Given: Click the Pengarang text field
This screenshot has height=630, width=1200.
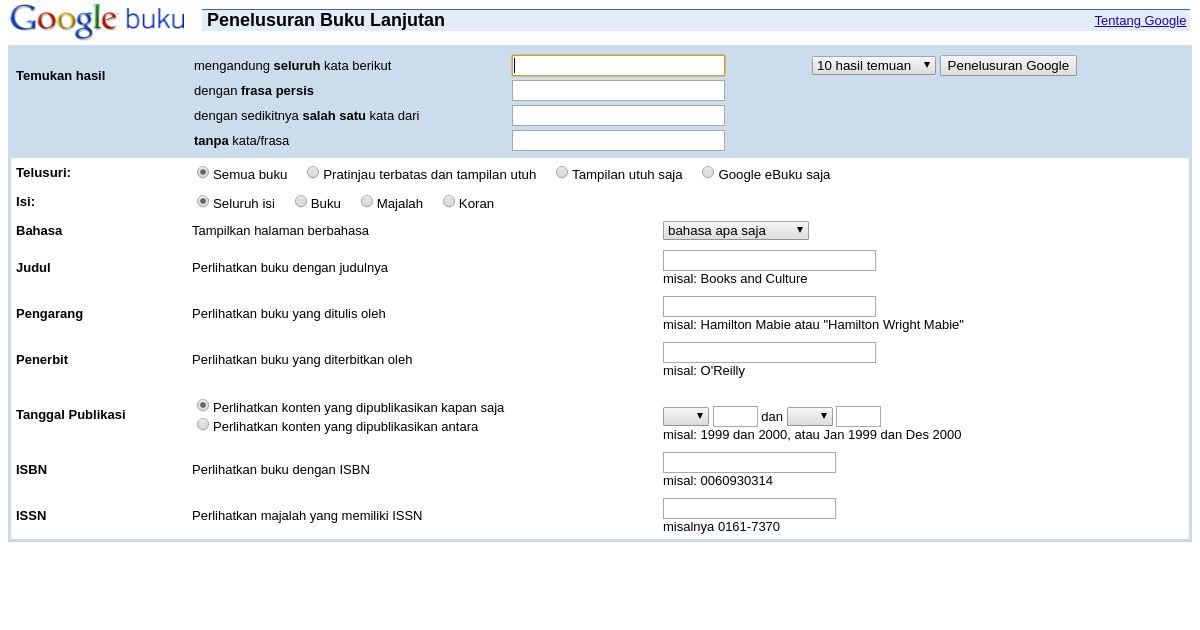Looking at the screenshot, I should pyautogui.click(x=769, y=306).
